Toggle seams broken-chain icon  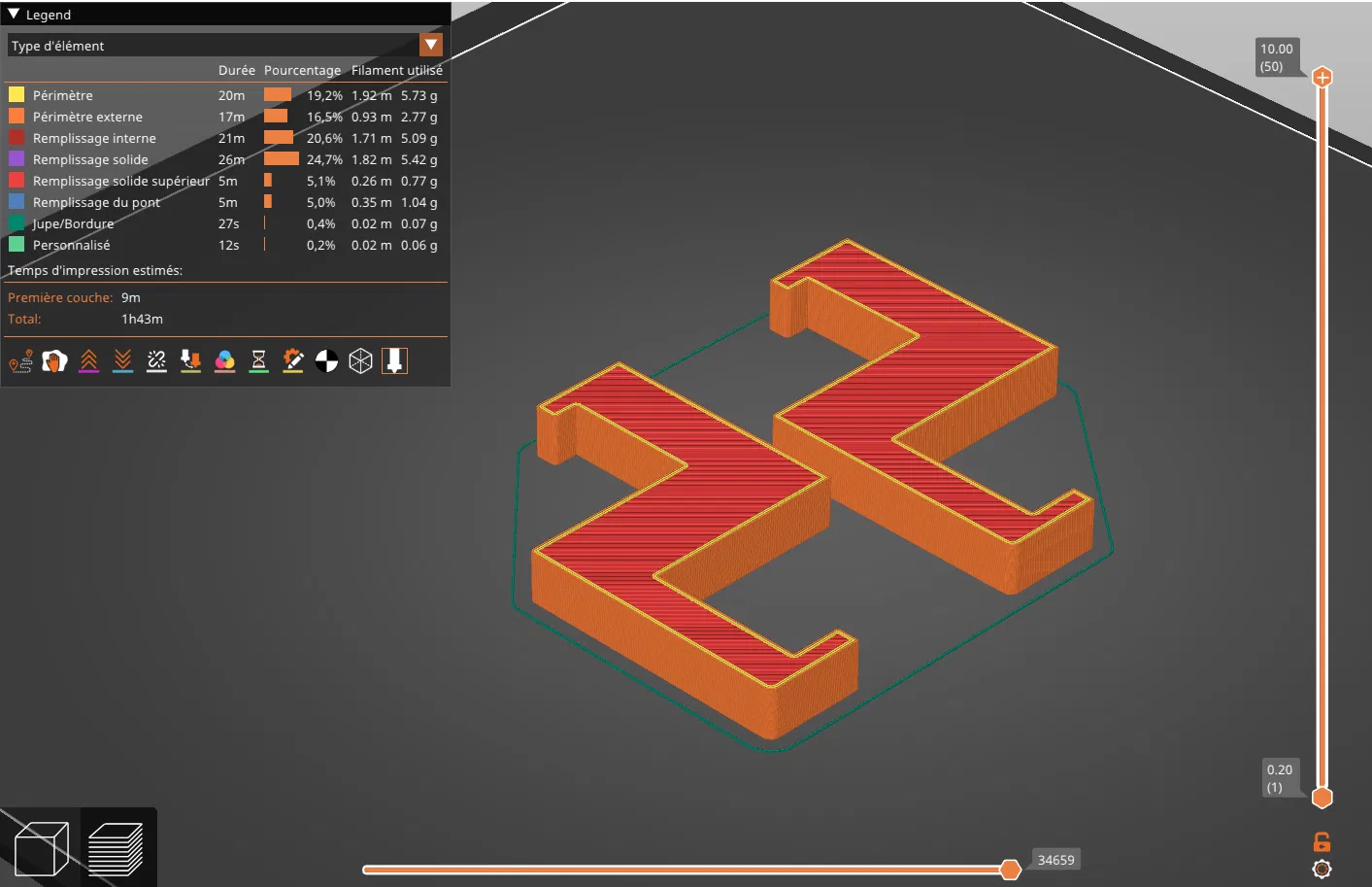156,361
